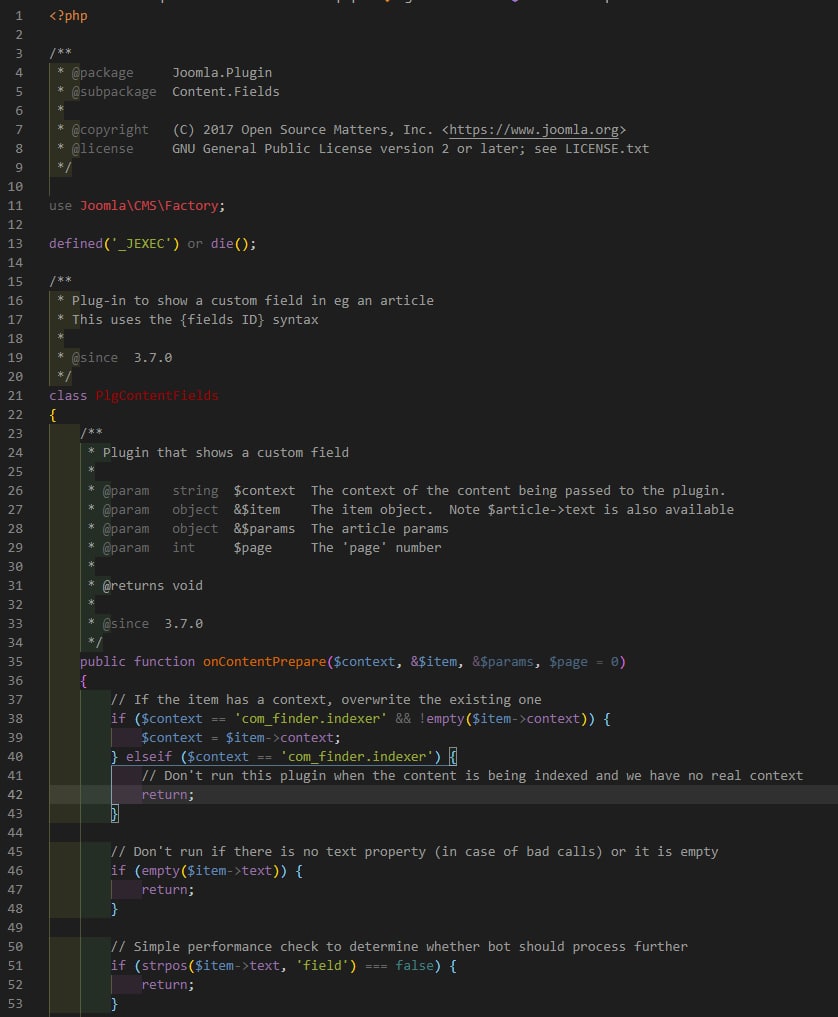Click the &$params parameter in function signature
Image resolution: width=838 pixels, height=1017 pixels.
(x=503, y=662)
